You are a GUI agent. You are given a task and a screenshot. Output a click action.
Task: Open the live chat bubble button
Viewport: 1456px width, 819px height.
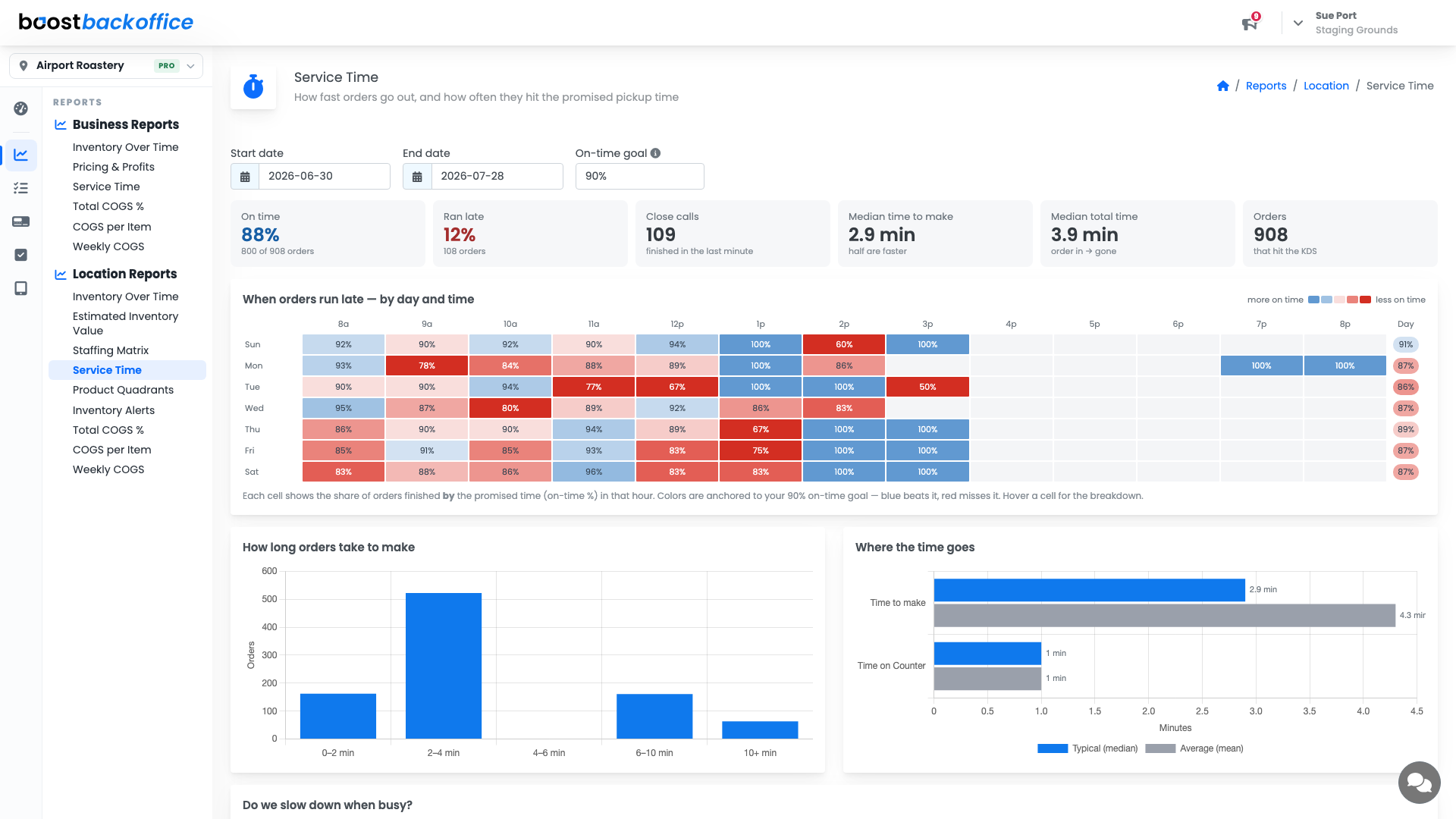coord(1419,782)
